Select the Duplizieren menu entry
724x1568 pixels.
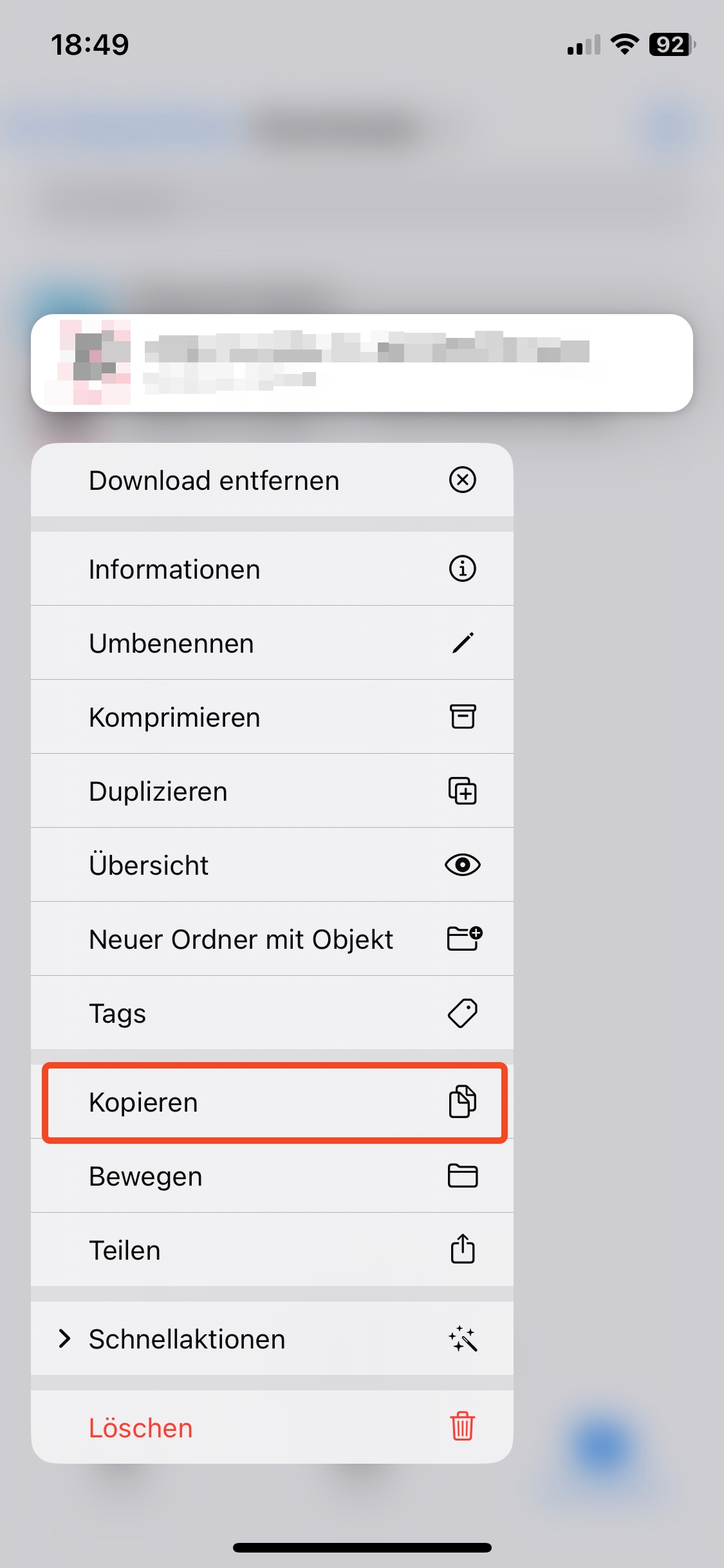click(158, 792)
